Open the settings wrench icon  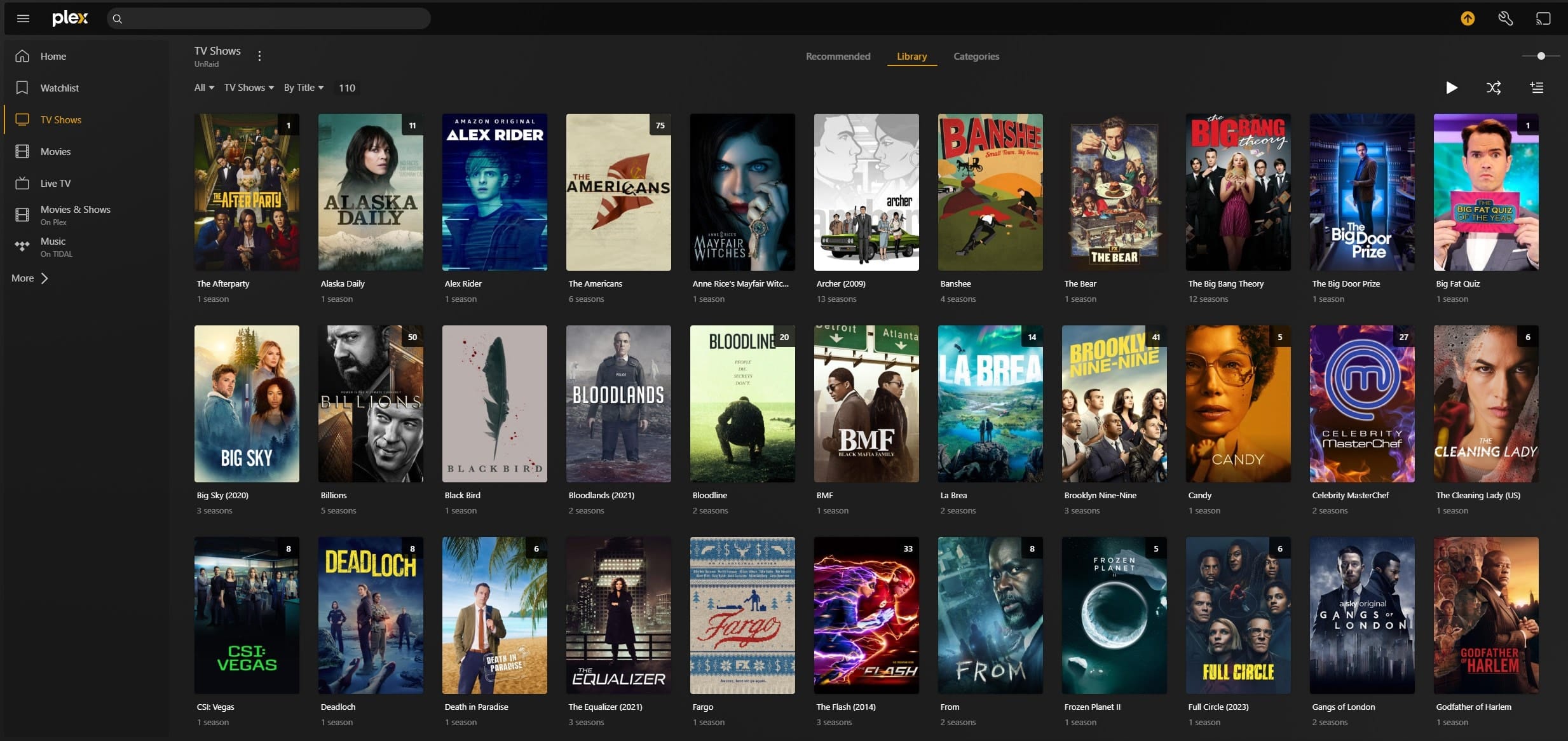[1505, 18]
